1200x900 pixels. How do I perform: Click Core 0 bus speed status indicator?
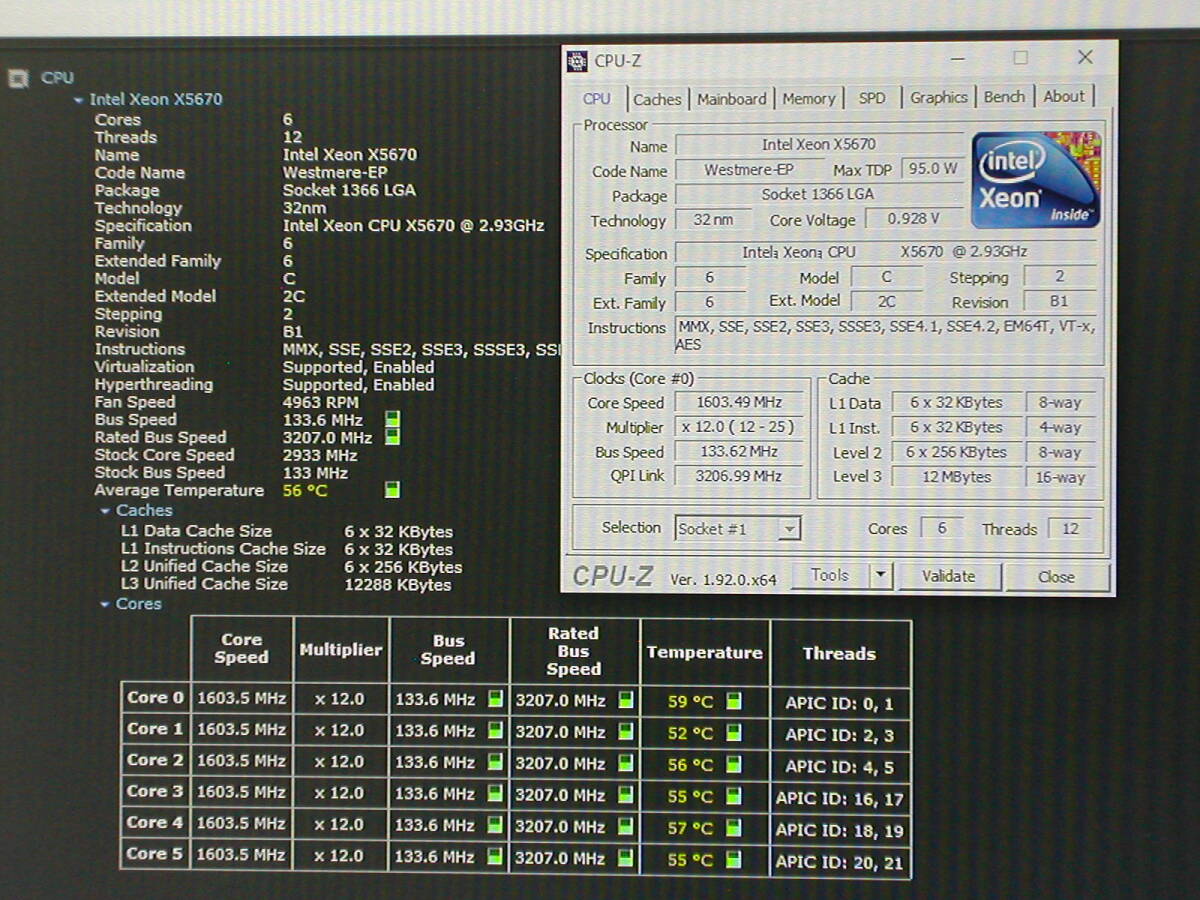[495, 699]
